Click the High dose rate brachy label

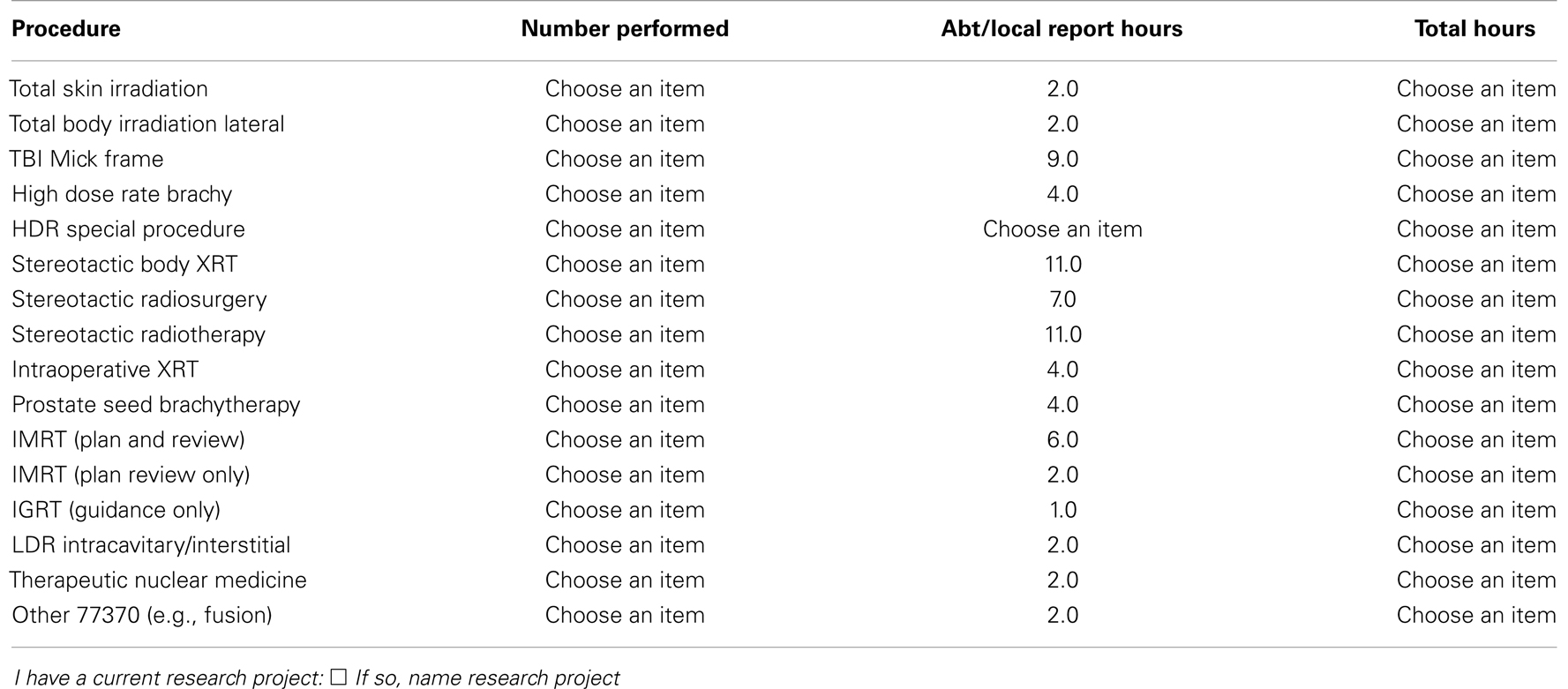tap(122, 194)
